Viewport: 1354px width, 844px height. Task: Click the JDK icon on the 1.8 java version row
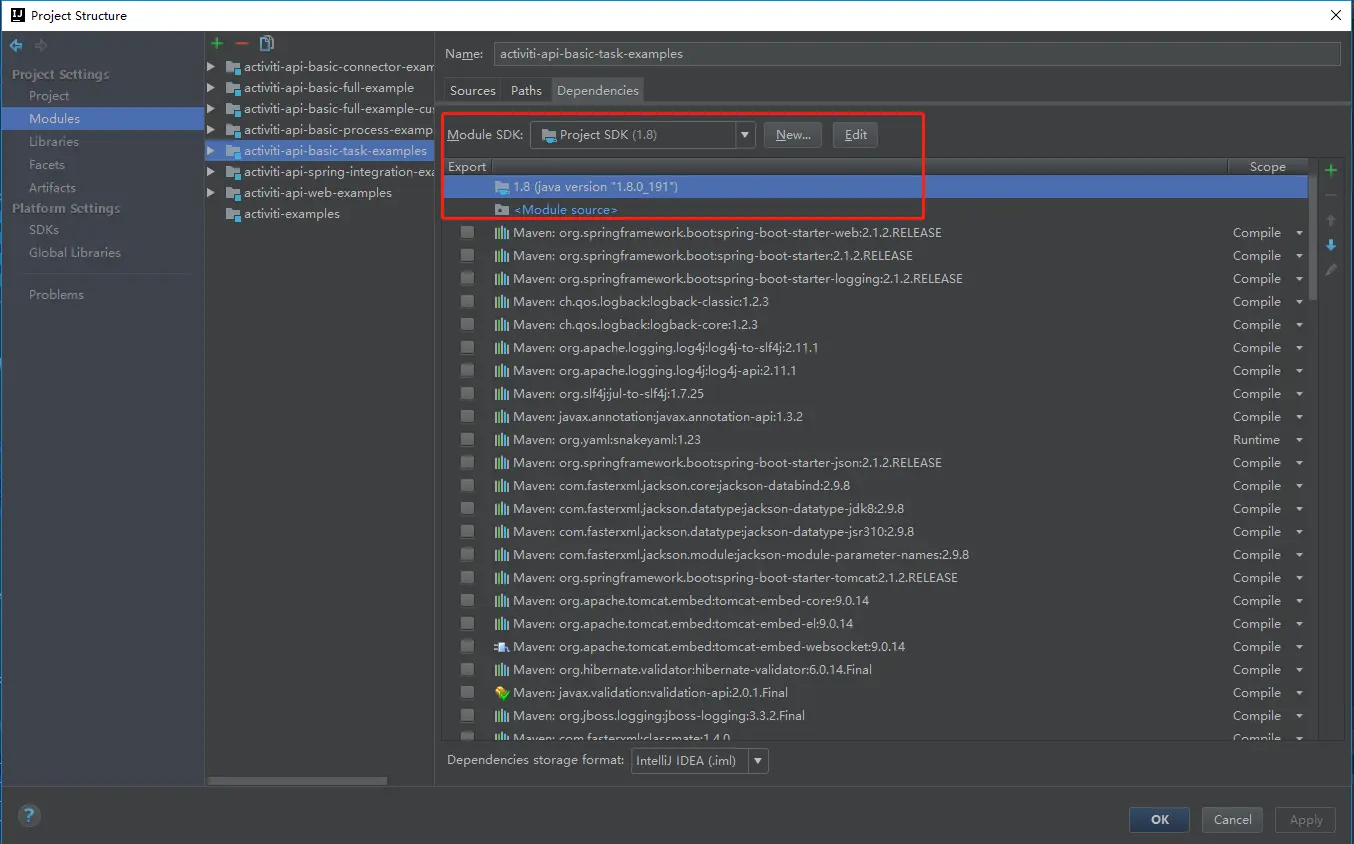502,187
